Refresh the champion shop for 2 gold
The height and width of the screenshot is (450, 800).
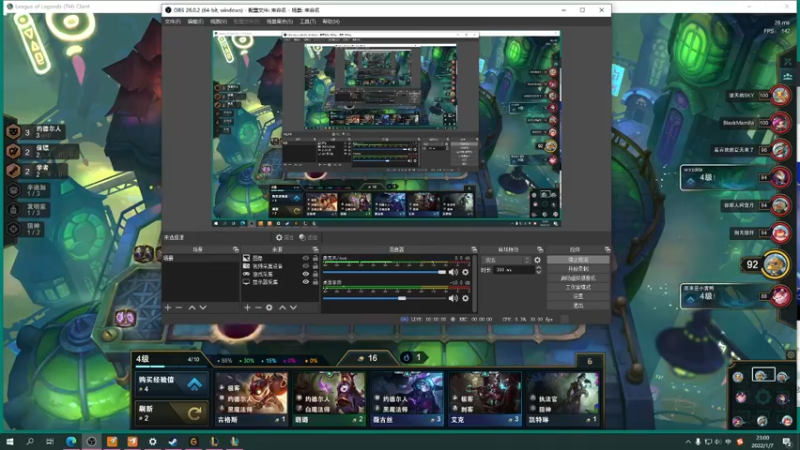[x=172, y=413]
